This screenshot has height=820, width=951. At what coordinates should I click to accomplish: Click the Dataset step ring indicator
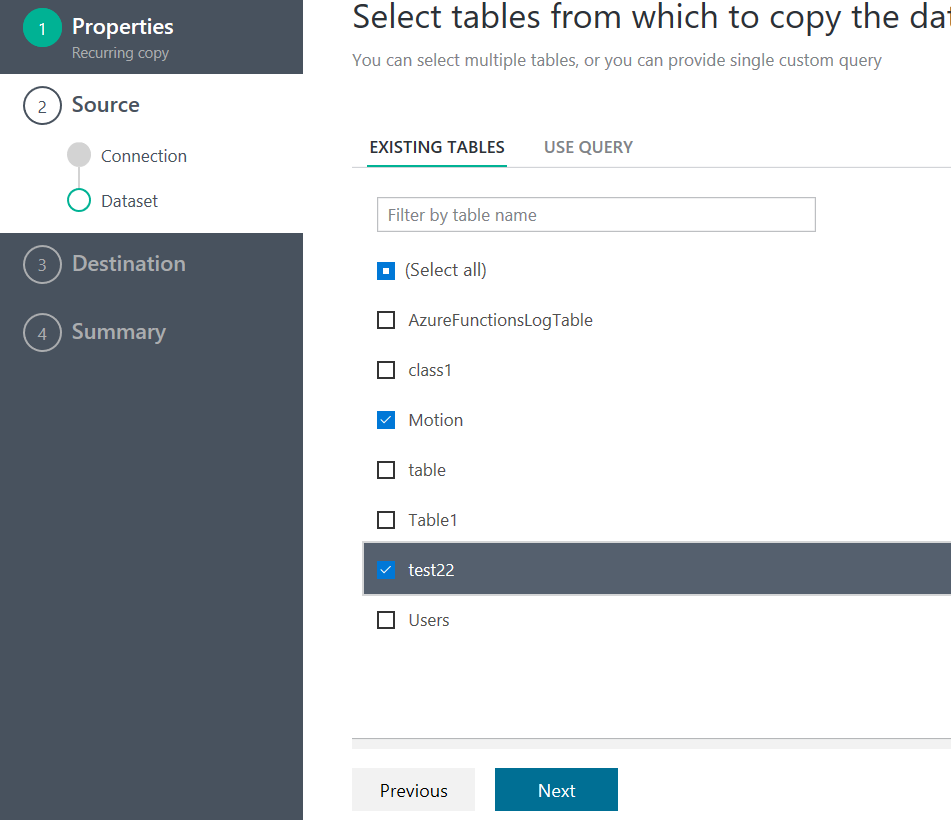pos(79,201)
